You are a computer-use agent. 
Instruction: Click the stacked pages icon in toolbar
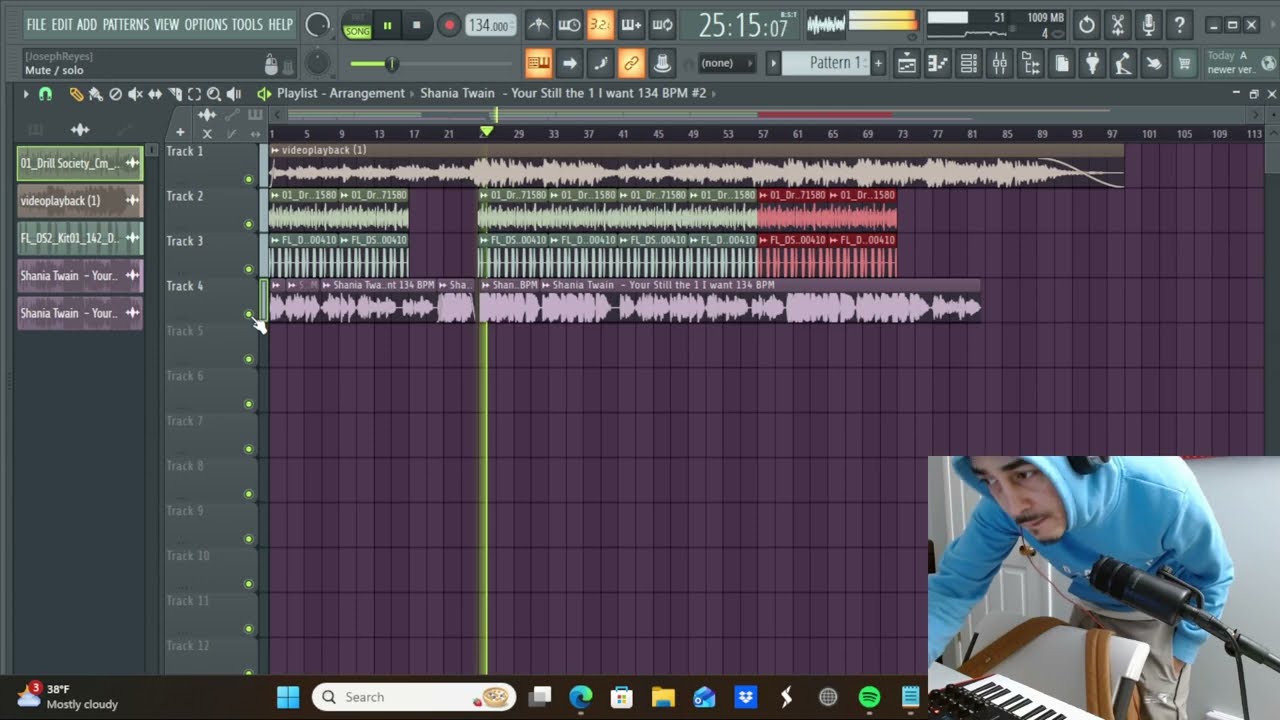[1061, 64]
